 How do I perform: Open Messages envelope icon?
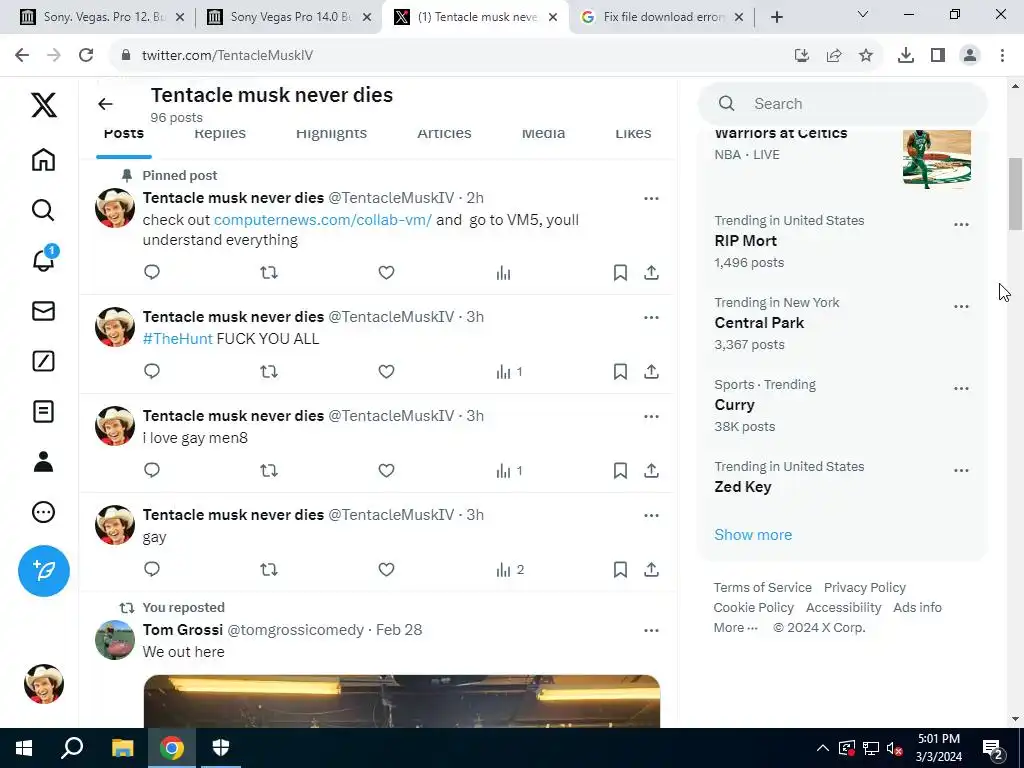click(43, 311)
